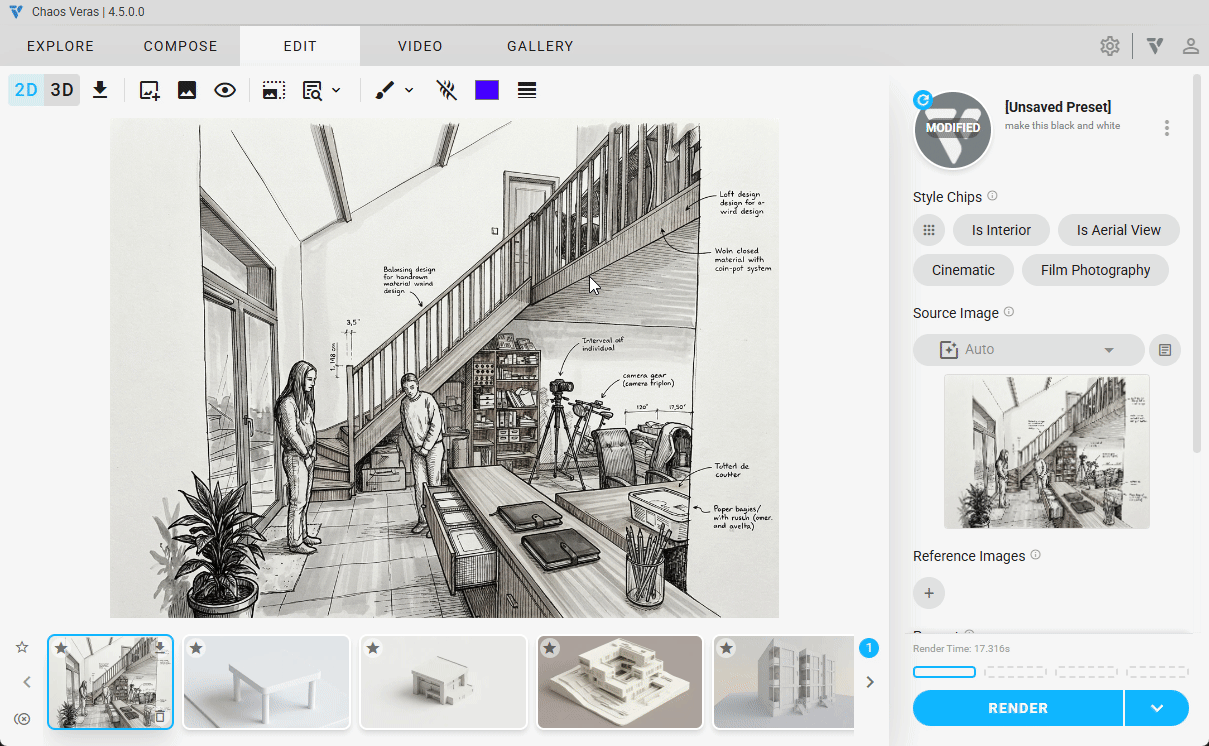
Task: Go to previous thumbnails with left chevron
Action: click(27, 682)
